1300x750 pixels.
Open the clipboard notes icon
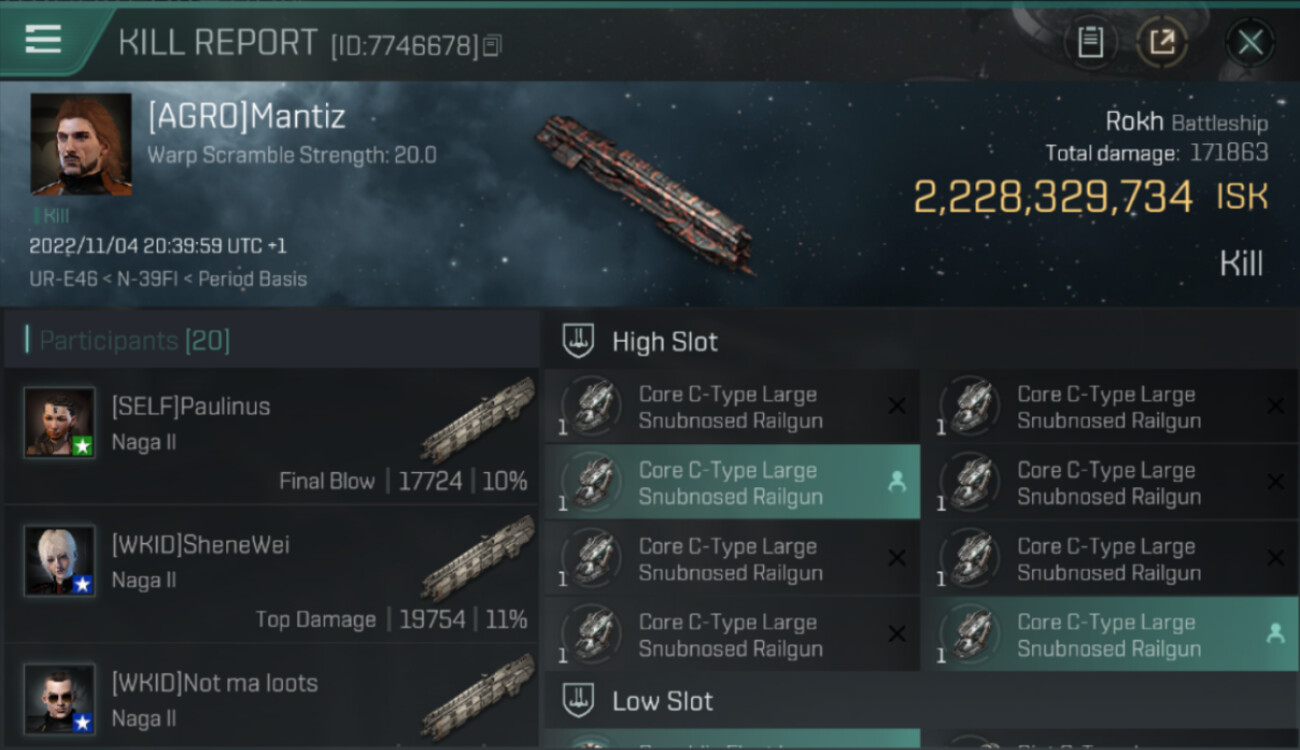1090,42
